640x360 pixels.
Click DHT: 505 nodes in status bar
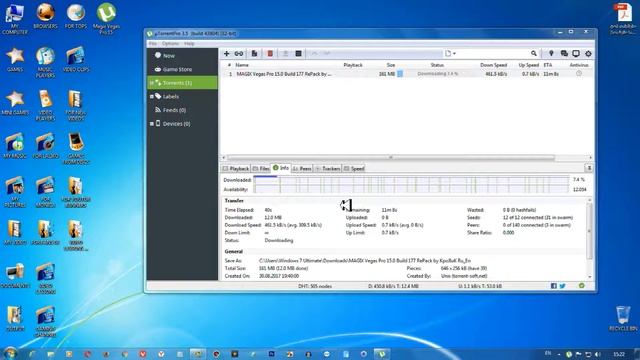(x=315, y=286)
